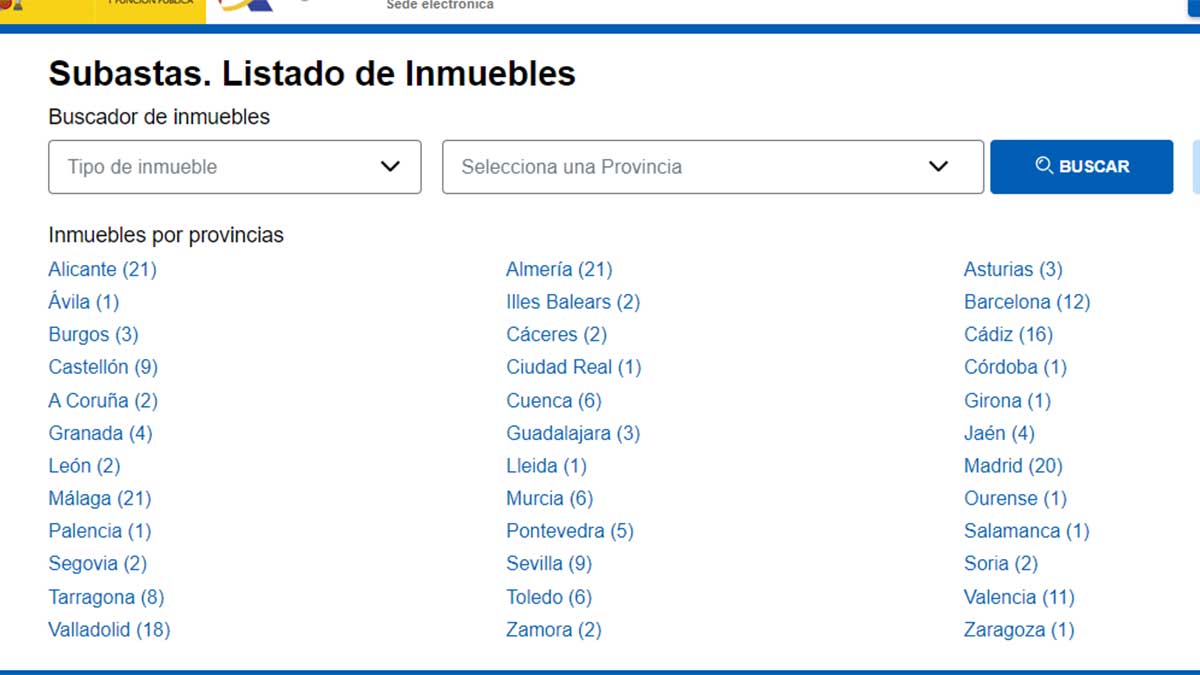The width and height of the screenshot is (1200, 675).
Task: Open the Valladolid (18) listing
Action: point(109,629)
